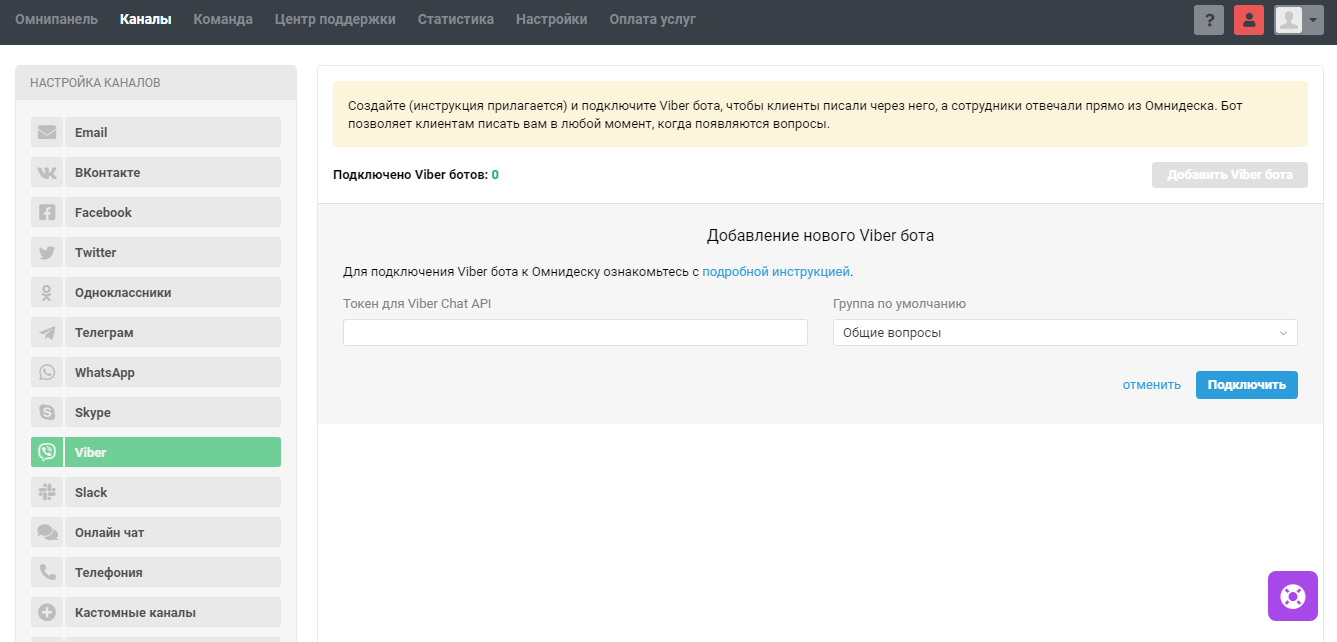
Task: Go to Оплата услуг page
Action: (x=653, y=19)
